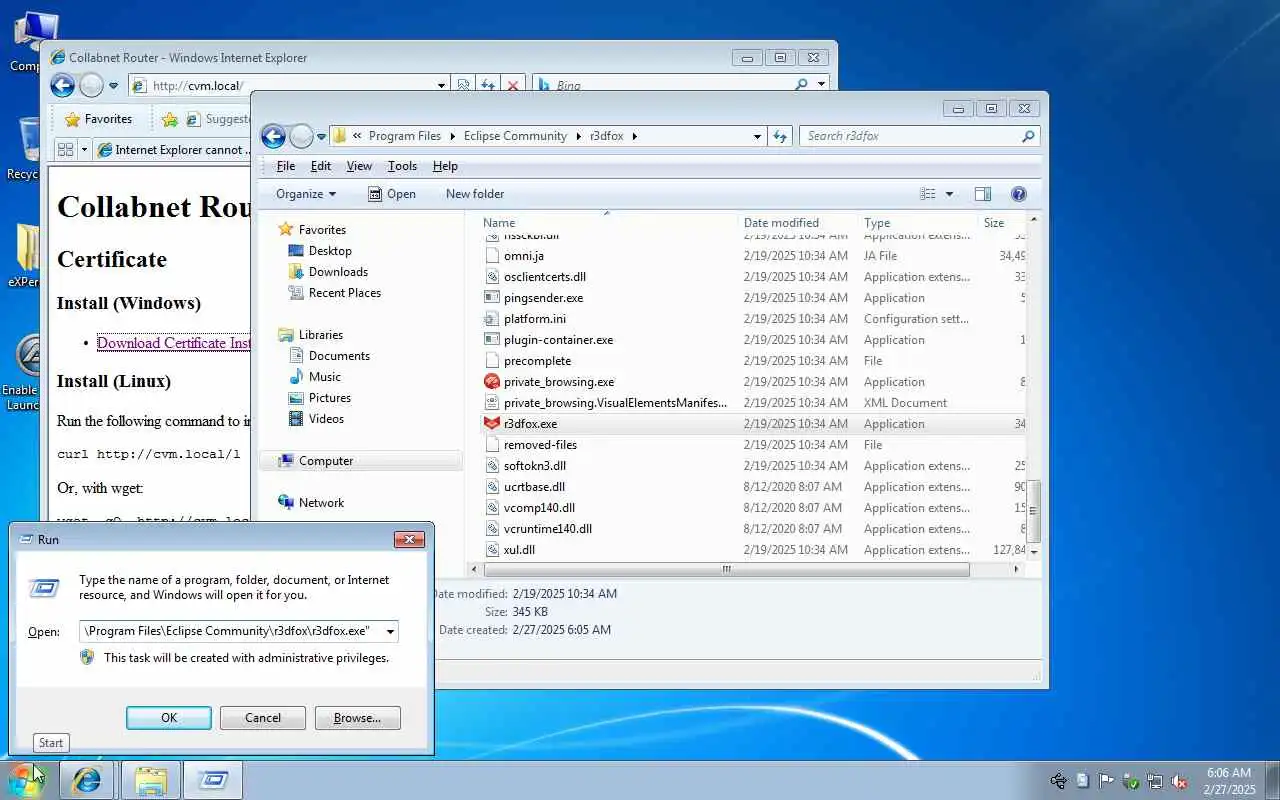Image resolution: width=1280 pixels, height=800 pixels.
Task: Click the taskbar clock showing 6:06 AM
Action: 1228,780
